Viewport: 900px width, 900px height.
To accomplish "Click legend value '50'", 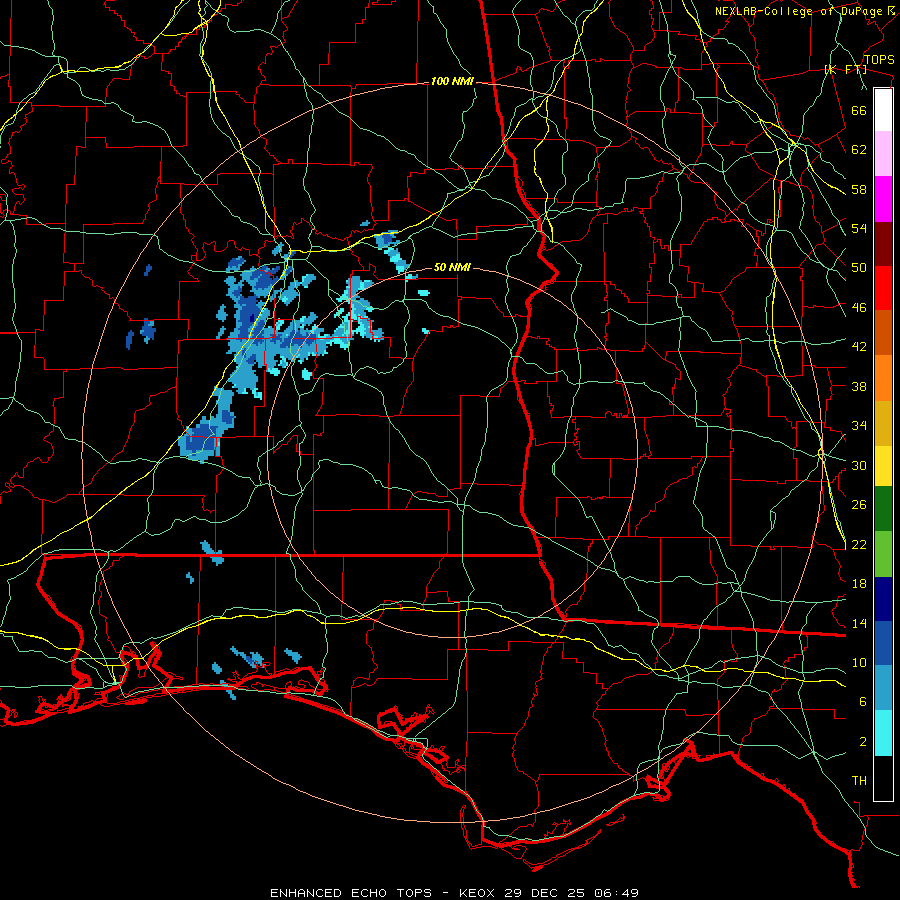I will pyautogui.click(x=859, y=268).
